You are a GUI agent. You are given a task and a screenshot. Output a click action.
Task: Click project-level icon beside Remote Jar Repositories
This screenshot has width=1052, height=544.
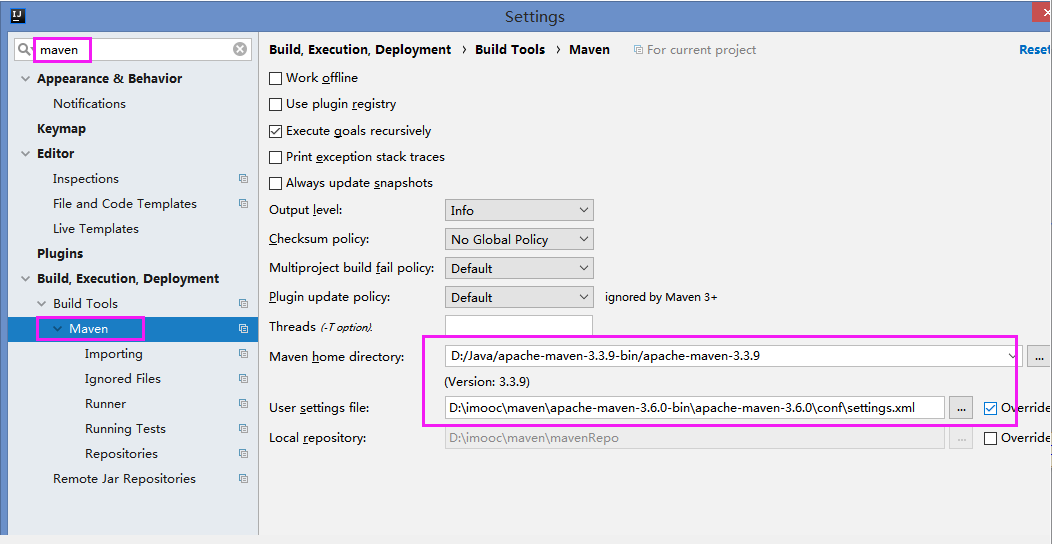point(244,479)
